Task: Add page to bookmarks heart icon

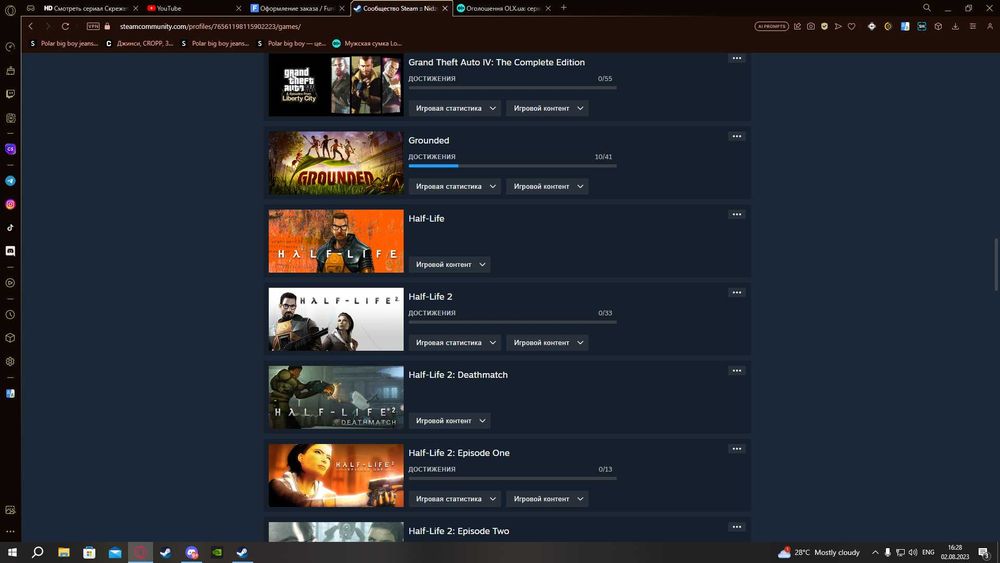Action: [x=851, y=26]
